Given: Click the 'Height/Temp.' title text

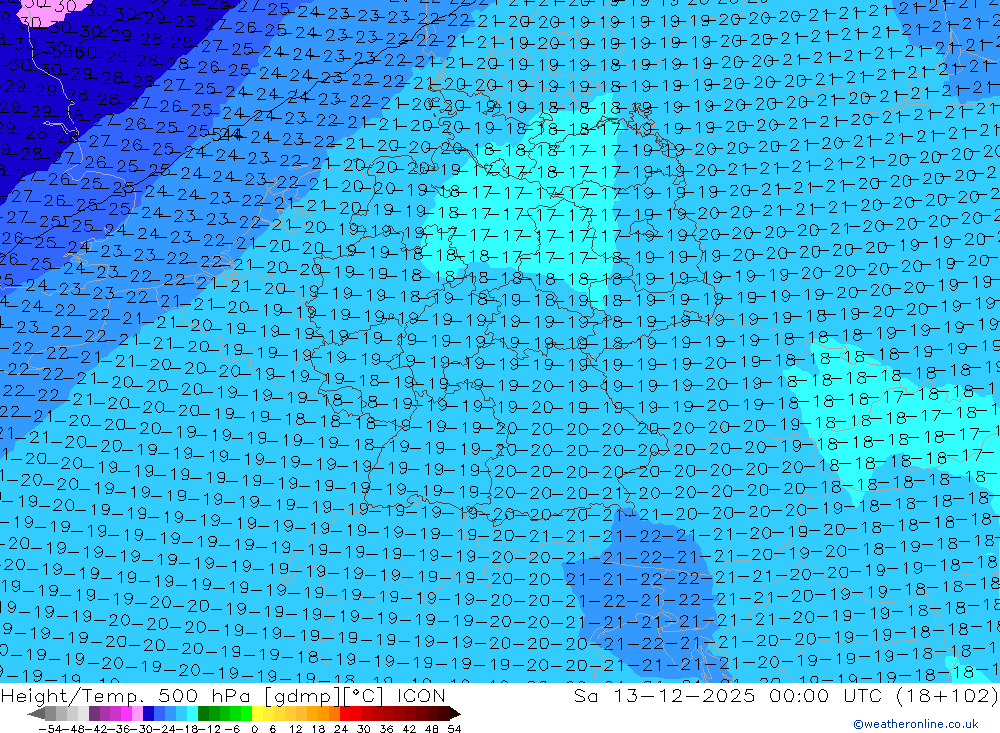Looking at the screenshot, I should click(x=71, y=696).
